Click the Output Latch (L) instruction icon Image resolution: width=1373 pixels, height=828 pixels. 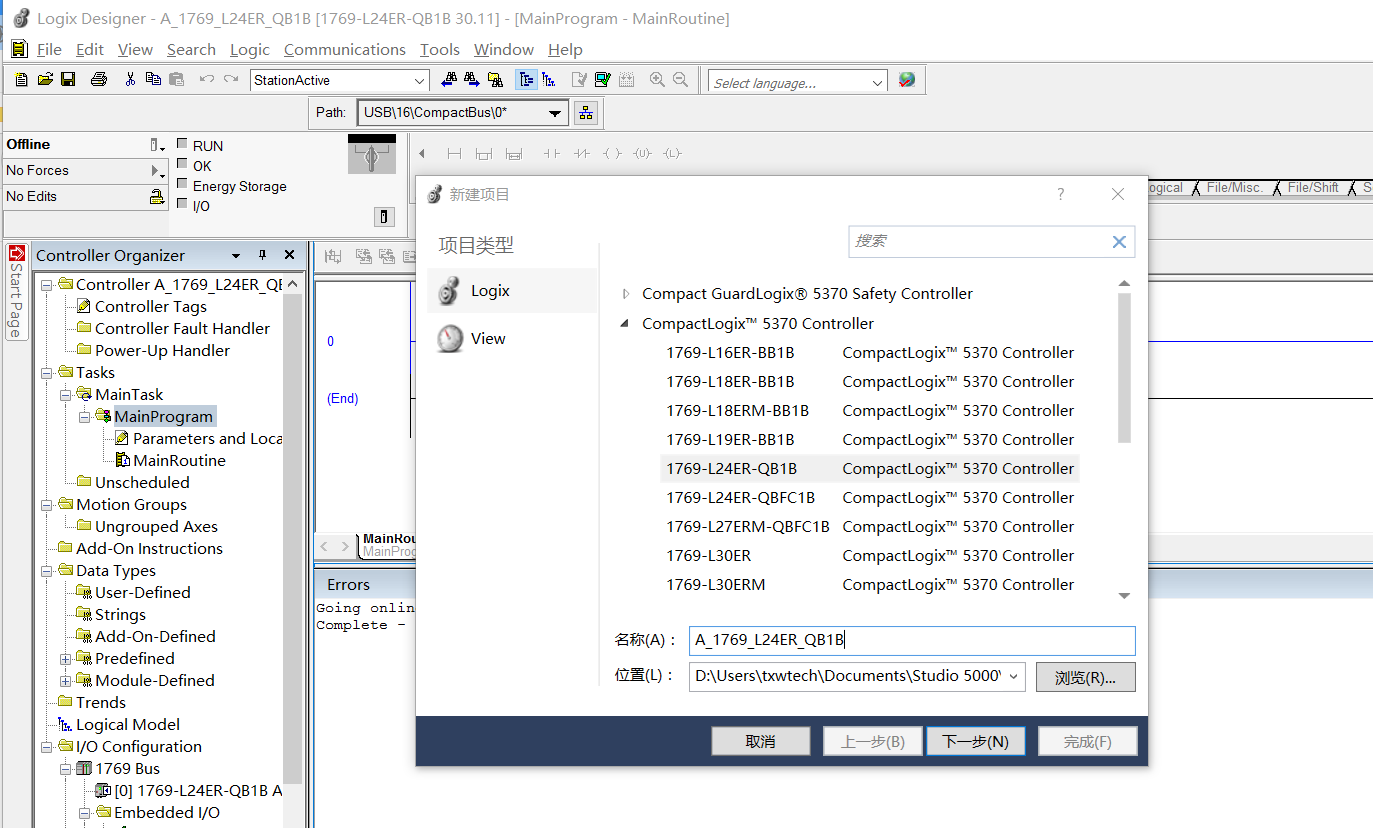672,154
